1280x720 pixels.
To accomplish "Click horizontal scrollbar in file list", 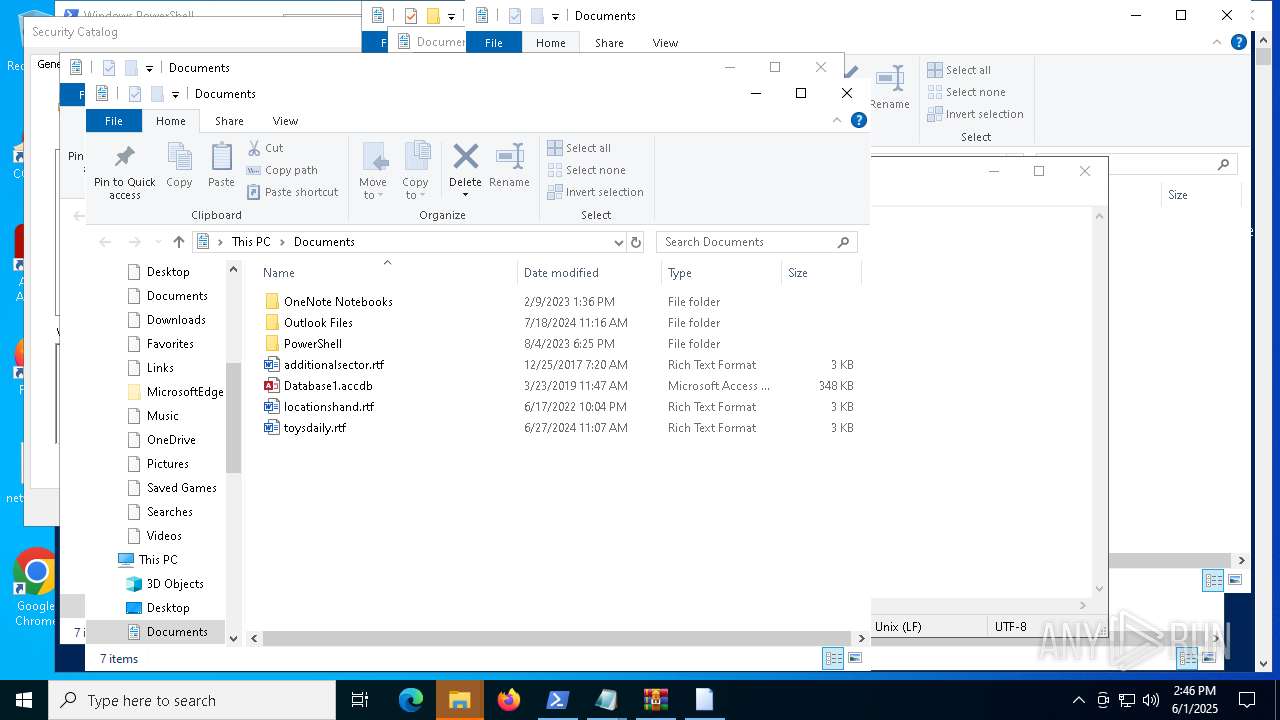I will [556, 638].
